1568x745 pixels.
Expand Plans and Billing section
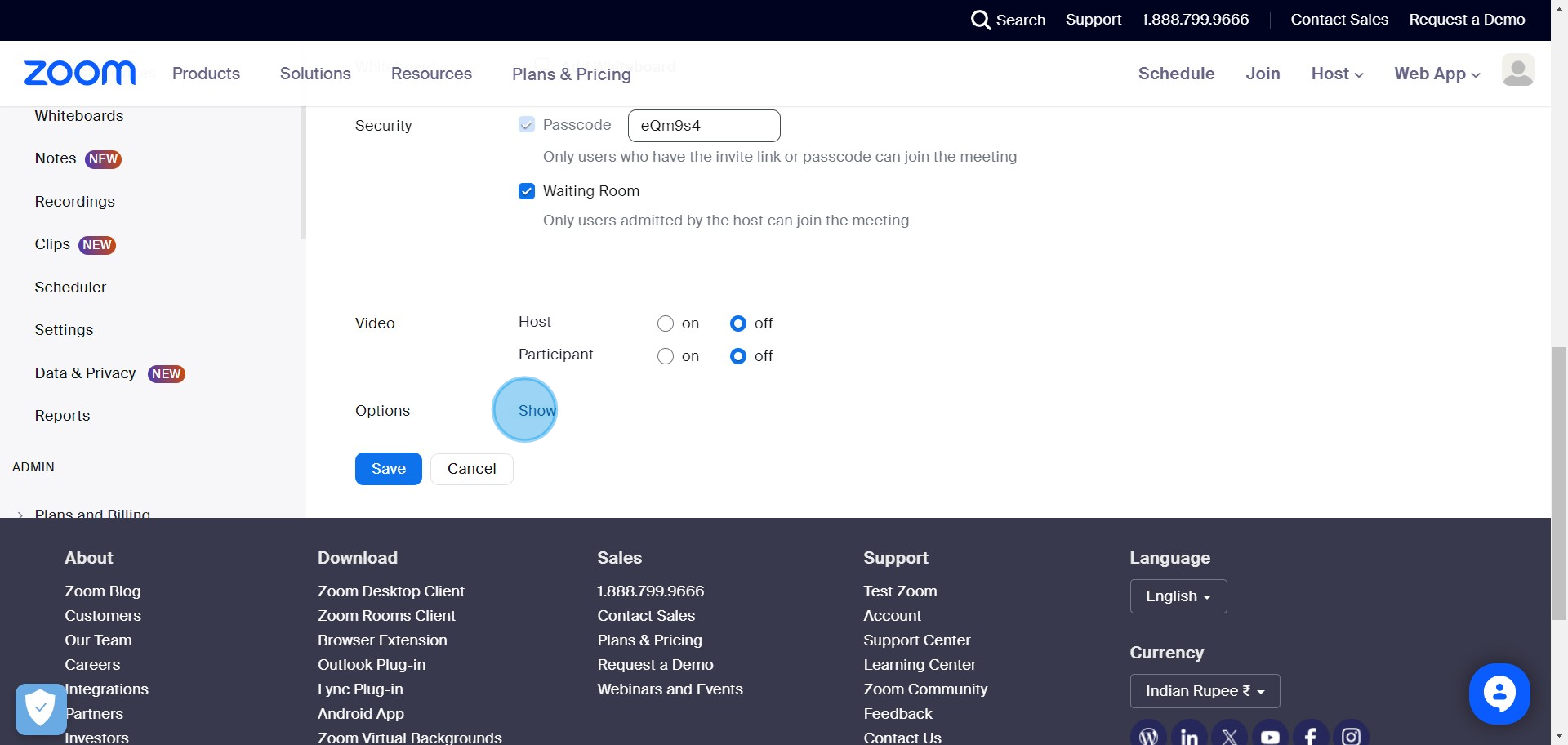[92, 514]
